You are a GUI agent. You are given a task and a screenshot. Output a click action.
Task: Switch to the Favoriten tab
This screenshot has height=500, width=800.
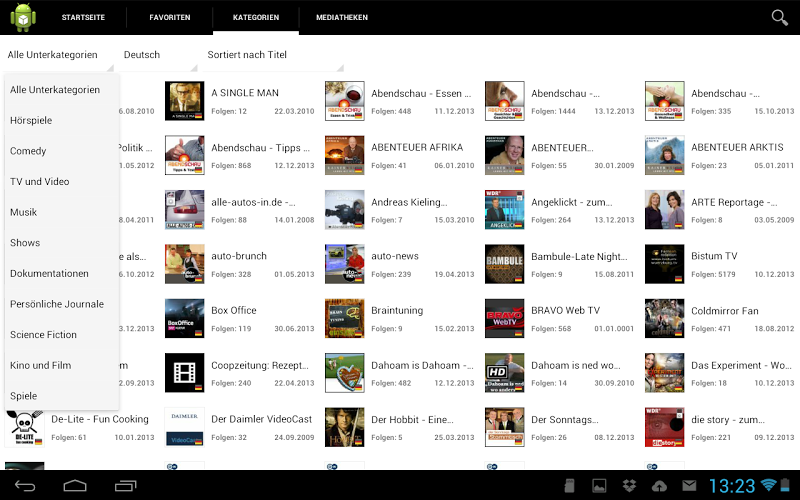pos(170,18)
